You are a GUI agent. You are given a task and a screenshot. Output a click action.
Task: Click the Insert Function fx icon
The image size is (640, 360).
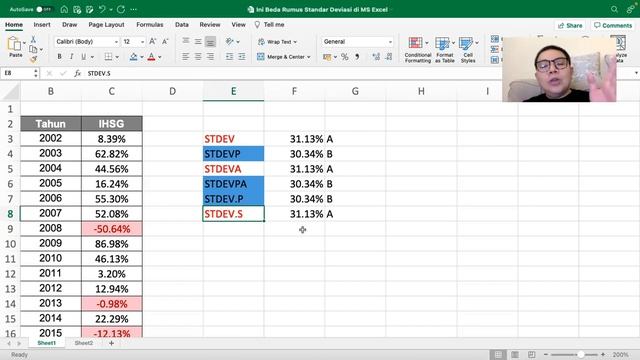tap(78, 73)
